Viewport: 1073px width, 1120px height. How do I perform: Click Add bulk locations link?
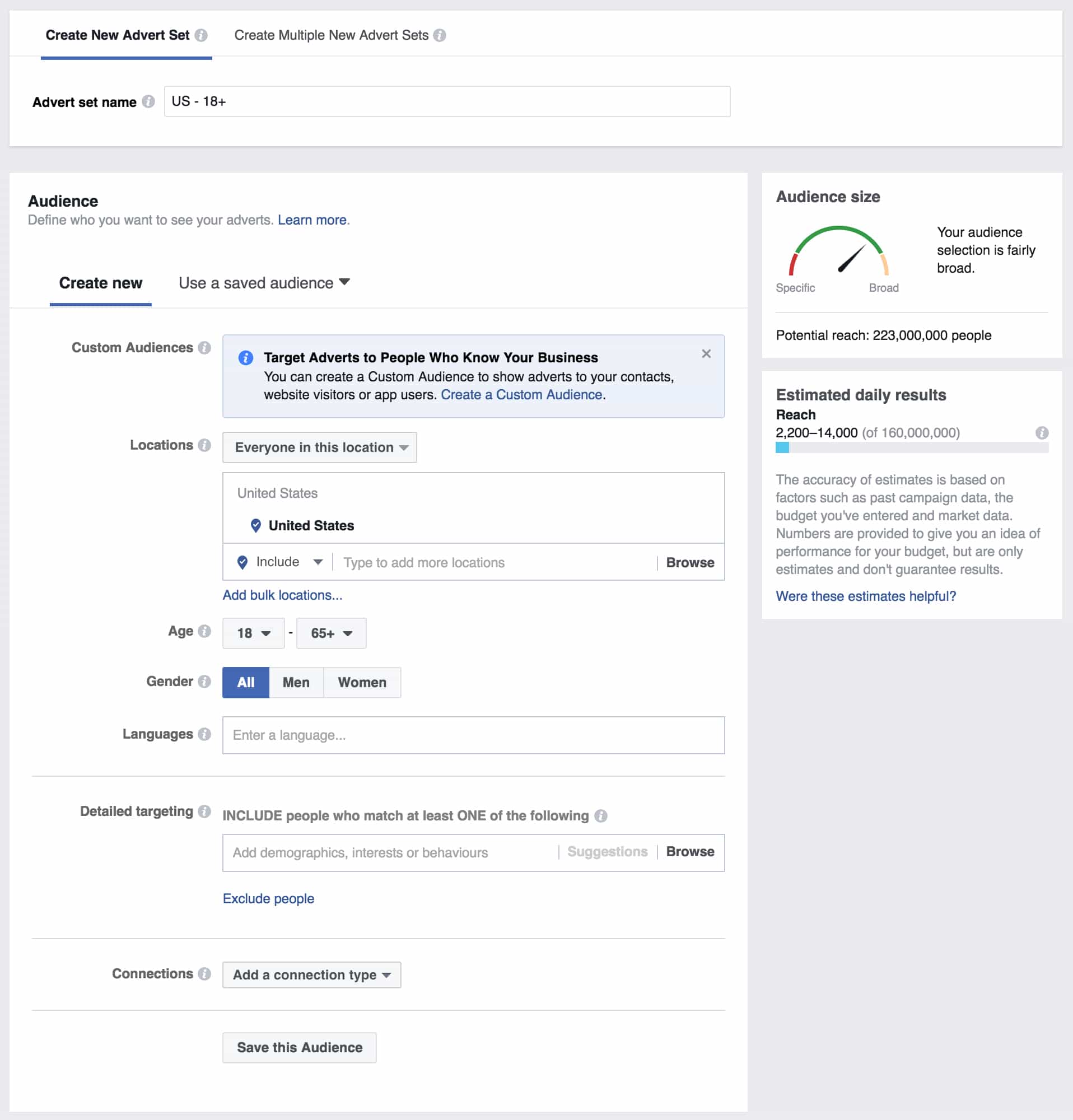tap(282, 595)
